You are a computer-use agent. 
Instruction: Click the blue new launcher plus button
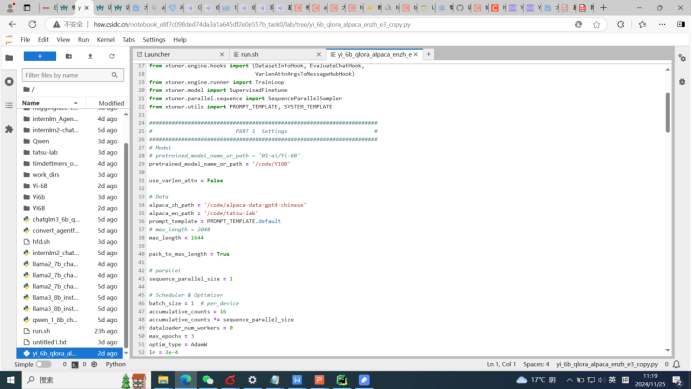40,56
